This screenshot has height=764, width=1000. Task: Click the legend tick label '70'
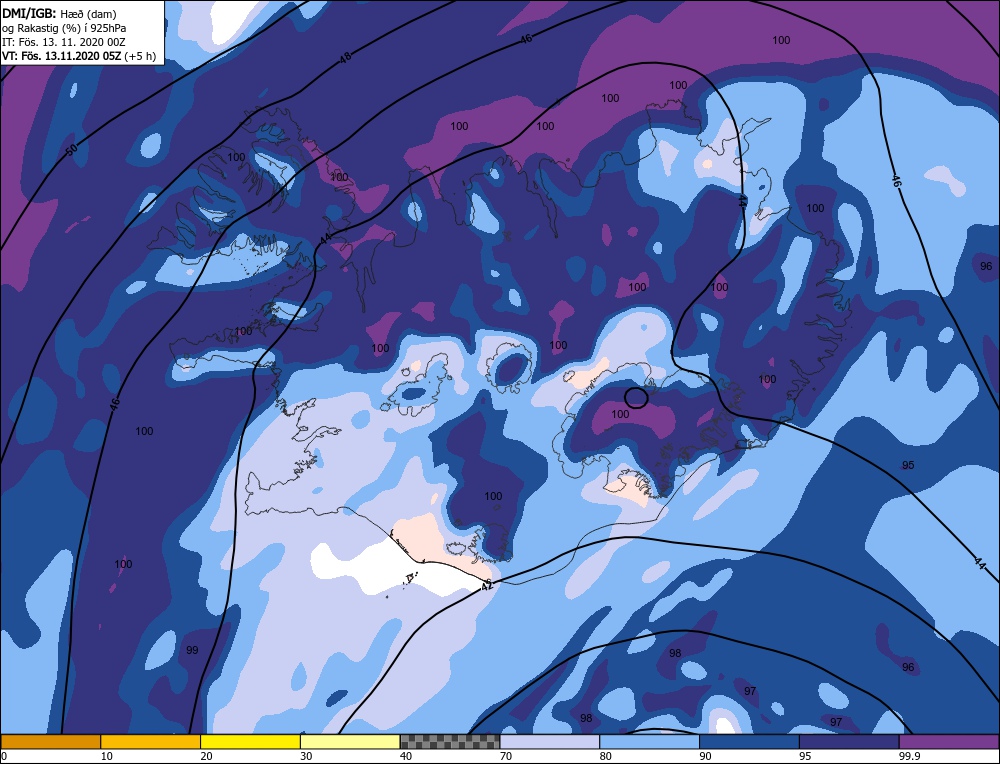click(x=506, y=756)
